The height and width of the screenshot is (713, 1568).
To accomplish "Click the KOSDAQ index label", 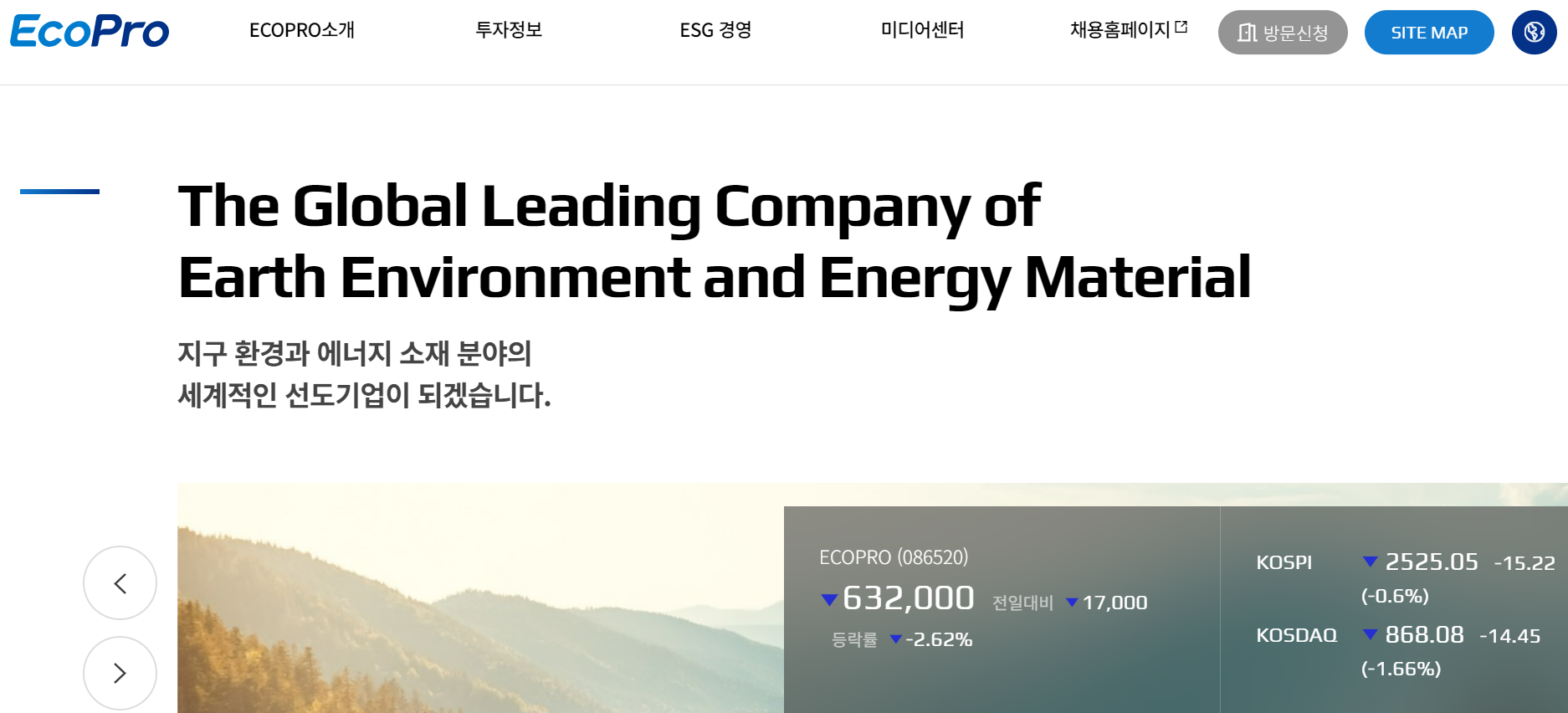I will [x=1297, y=635].
